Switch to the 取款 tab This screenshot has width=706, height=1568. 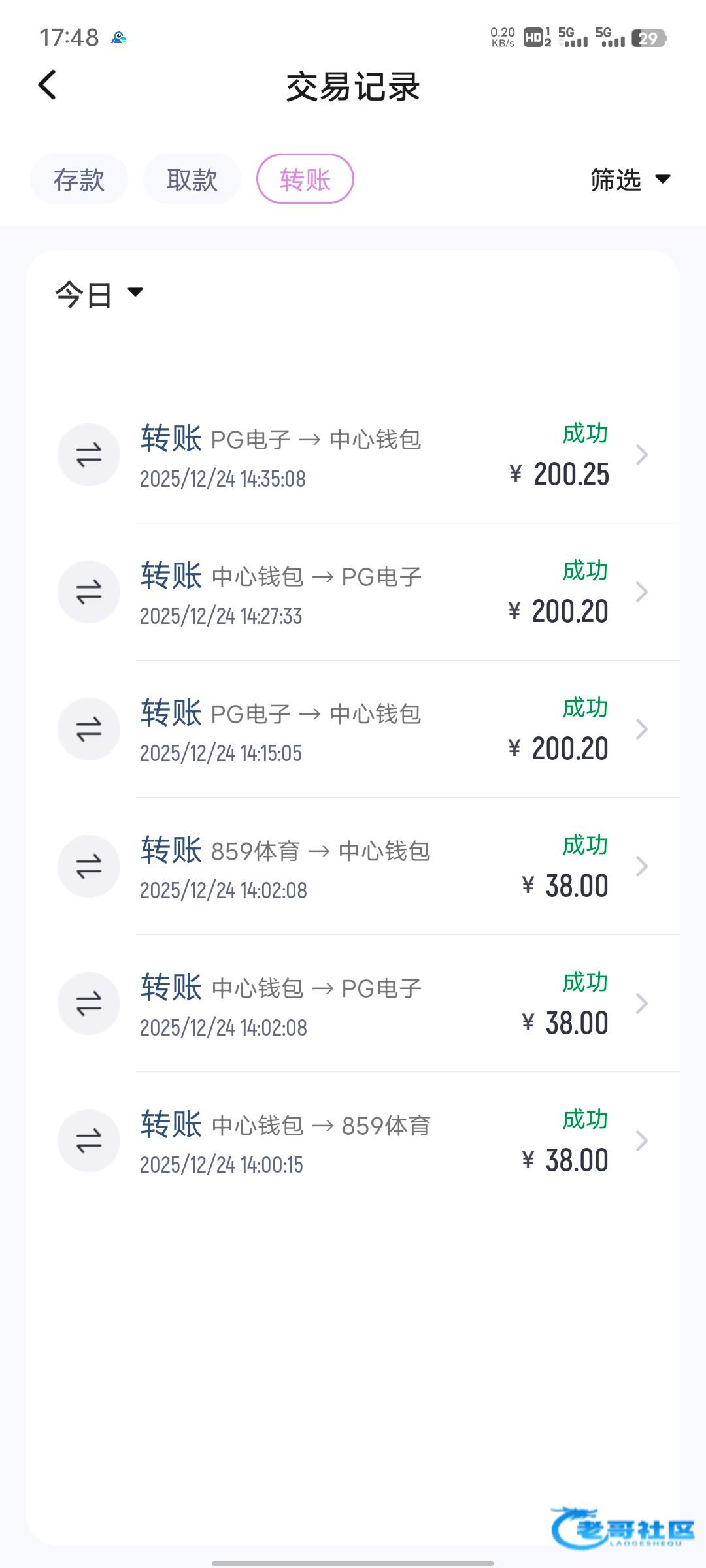pos(192,179)
